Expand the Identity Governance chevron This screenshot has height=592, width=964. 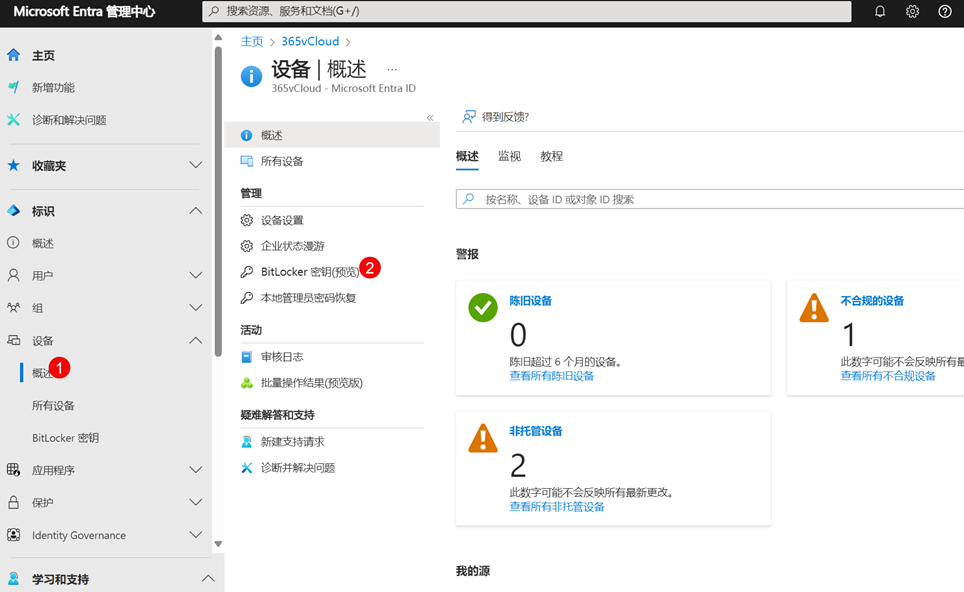pyautogui.click(x=196, y=535)
